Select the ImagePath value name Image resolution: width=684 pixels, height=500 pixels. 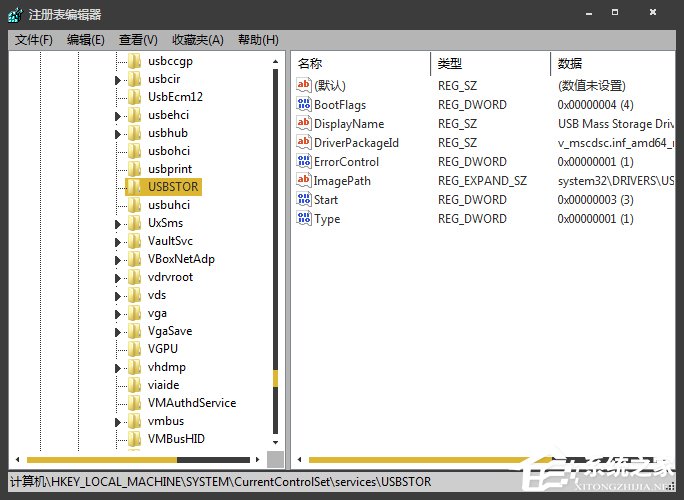coord(342,181)
